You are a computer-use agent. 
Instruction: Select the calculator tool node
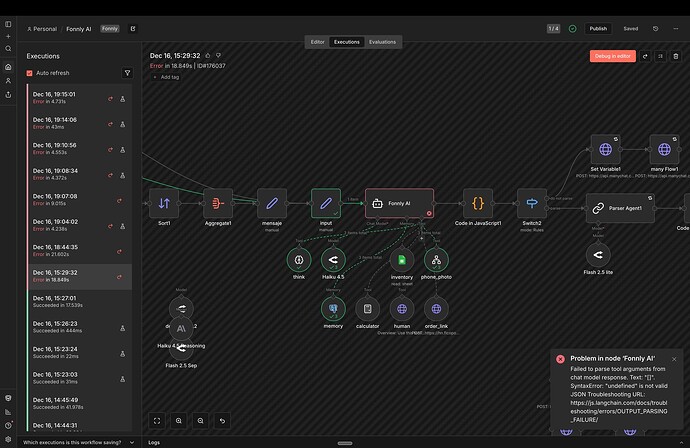(x=367, y=309)
